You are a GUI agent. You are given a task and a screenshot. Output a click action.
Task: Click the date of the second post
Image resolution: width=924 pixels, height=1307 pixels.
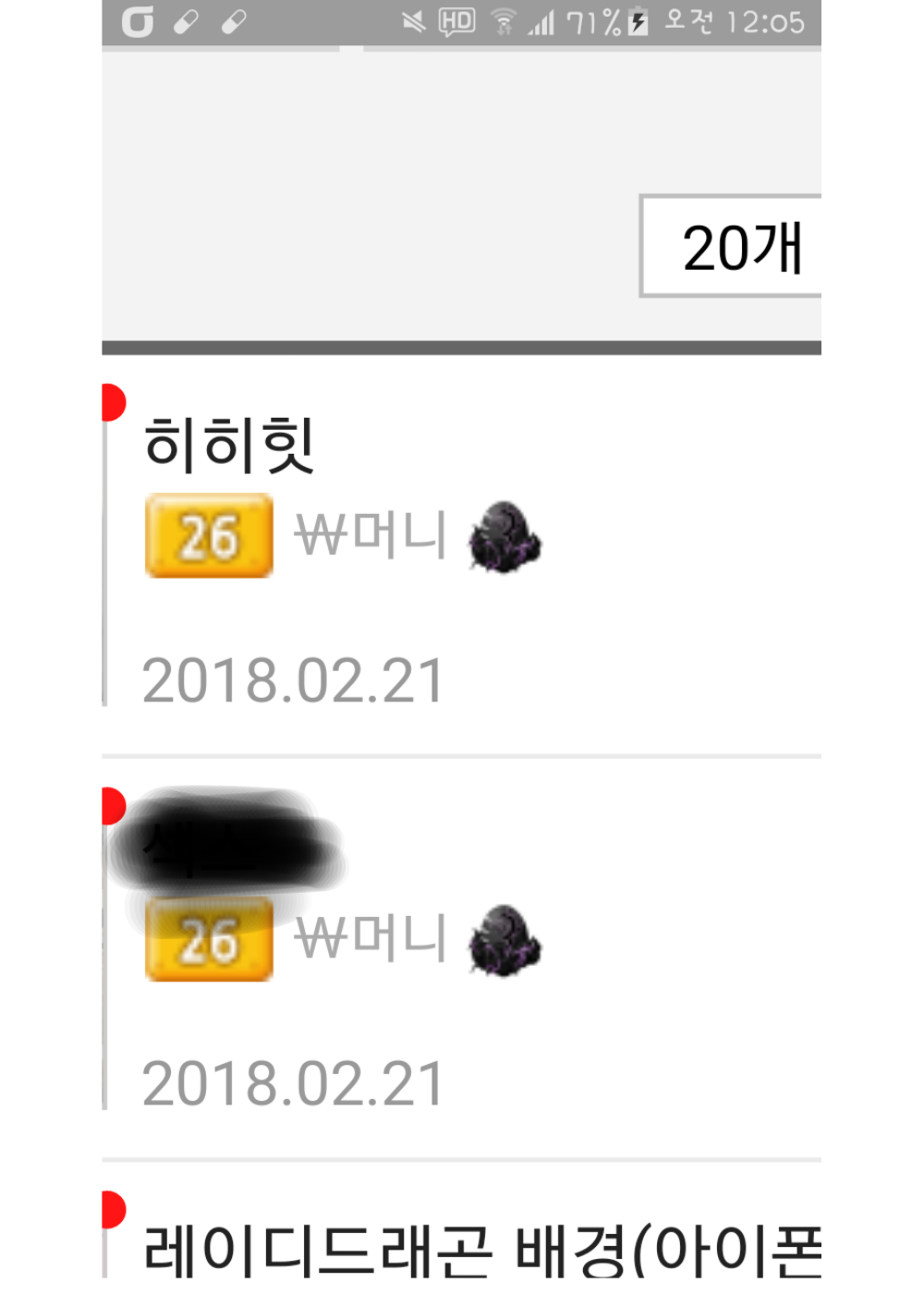coord(294,1084)
